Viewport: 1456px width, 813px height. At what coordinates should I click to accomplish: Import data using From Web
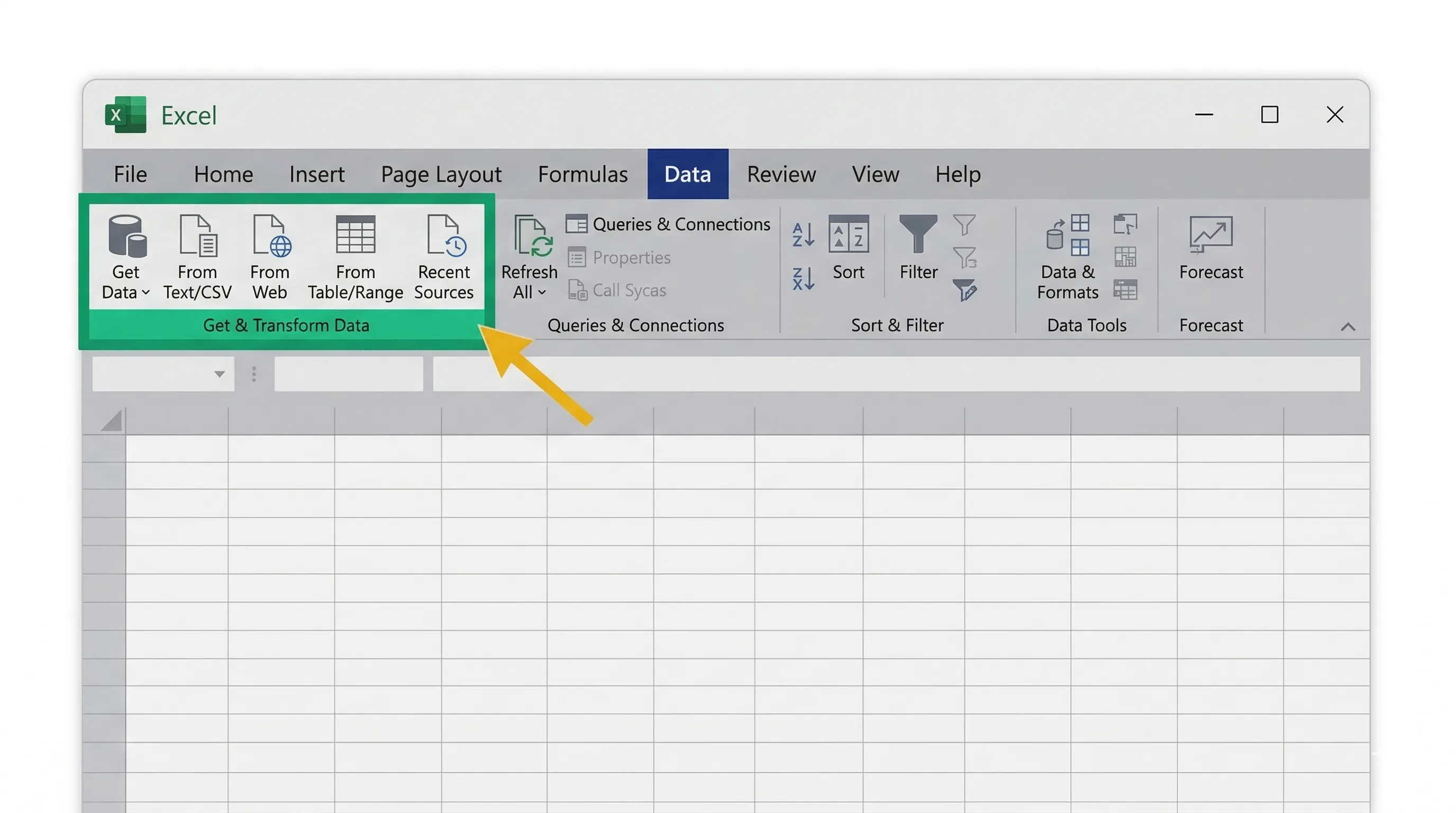pyautogui.click(x=270, y=256)
